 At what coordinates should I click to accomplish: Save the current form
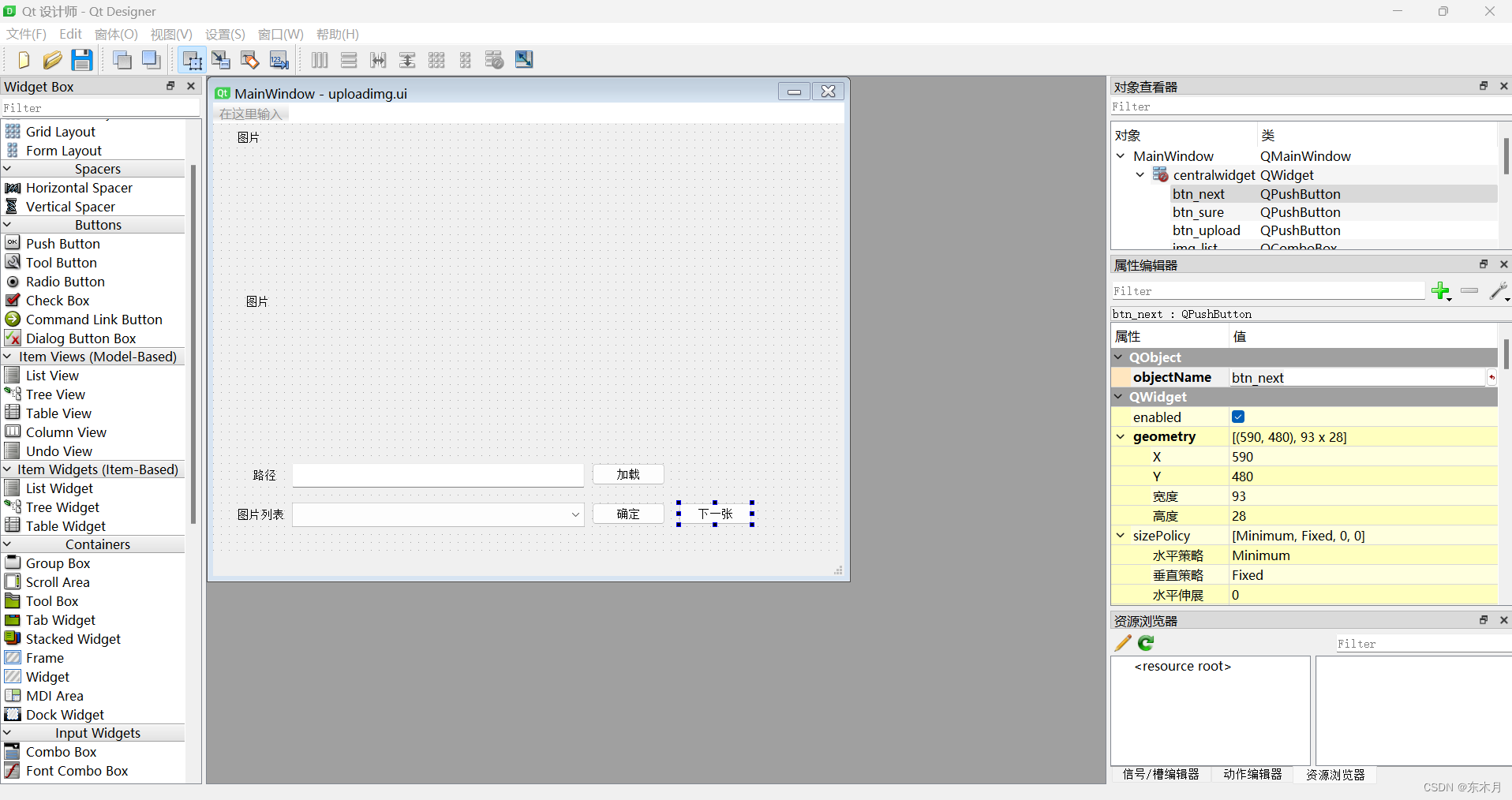point(81,60)
